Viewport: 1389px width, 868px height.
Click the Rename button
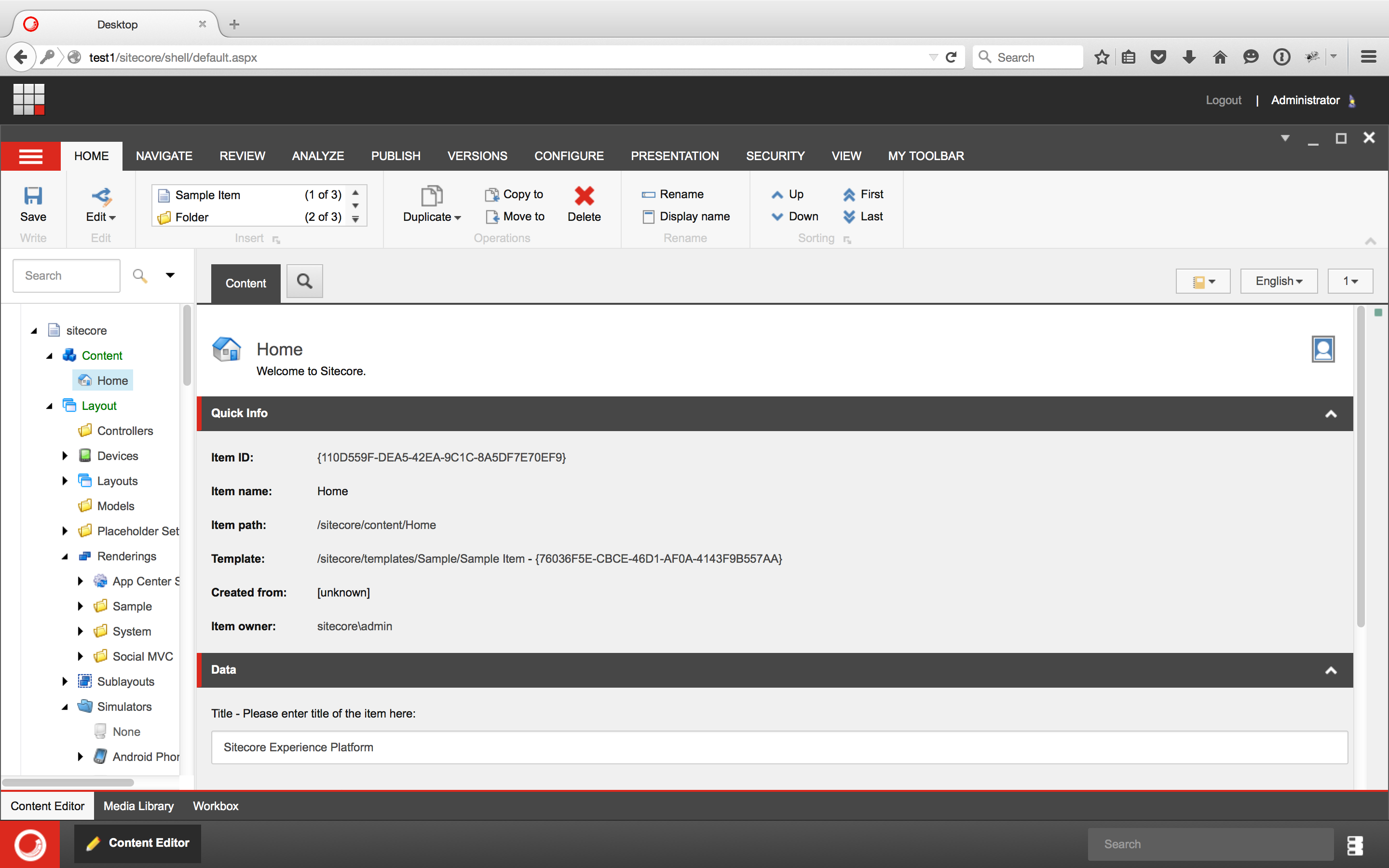[x=681, y=195]
